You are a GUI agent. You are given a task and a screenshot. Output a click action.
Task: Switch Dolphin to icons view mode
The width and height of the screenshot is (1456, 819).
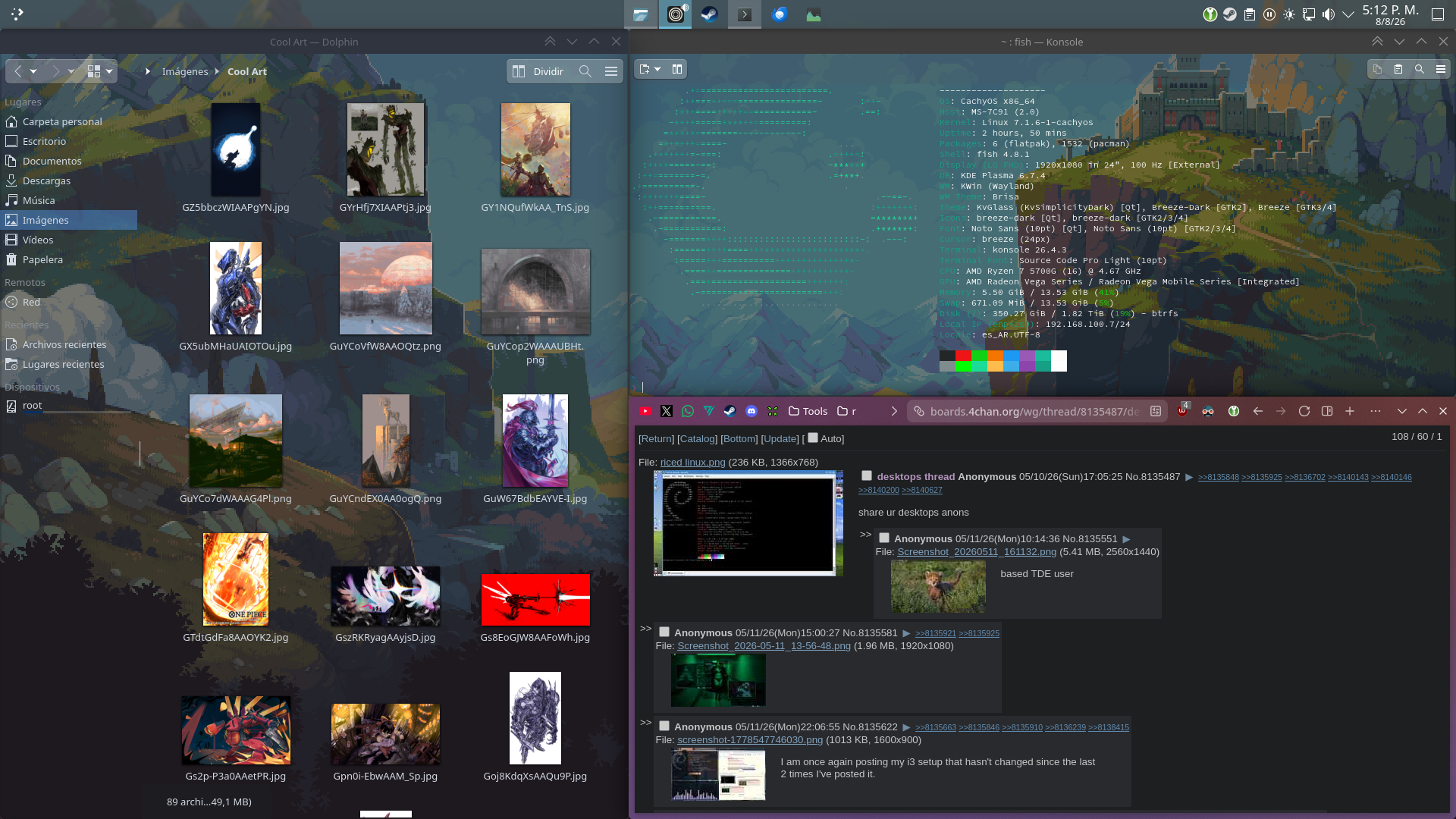tap(94, 71)
